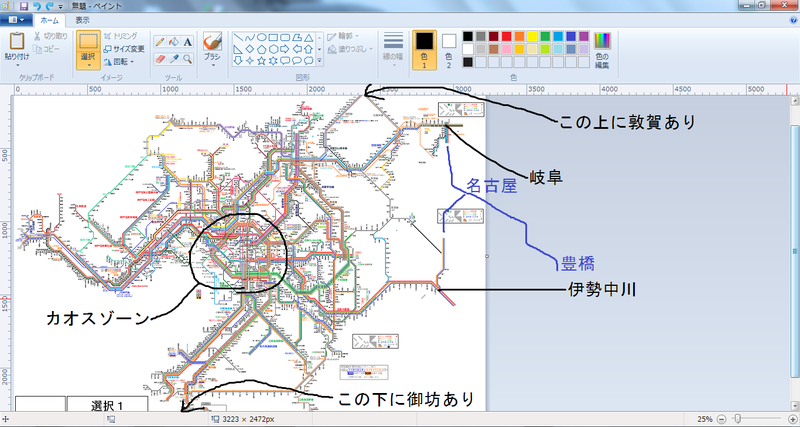Select the Color picker eyedropper tool
800x427 pixels.
173,59
